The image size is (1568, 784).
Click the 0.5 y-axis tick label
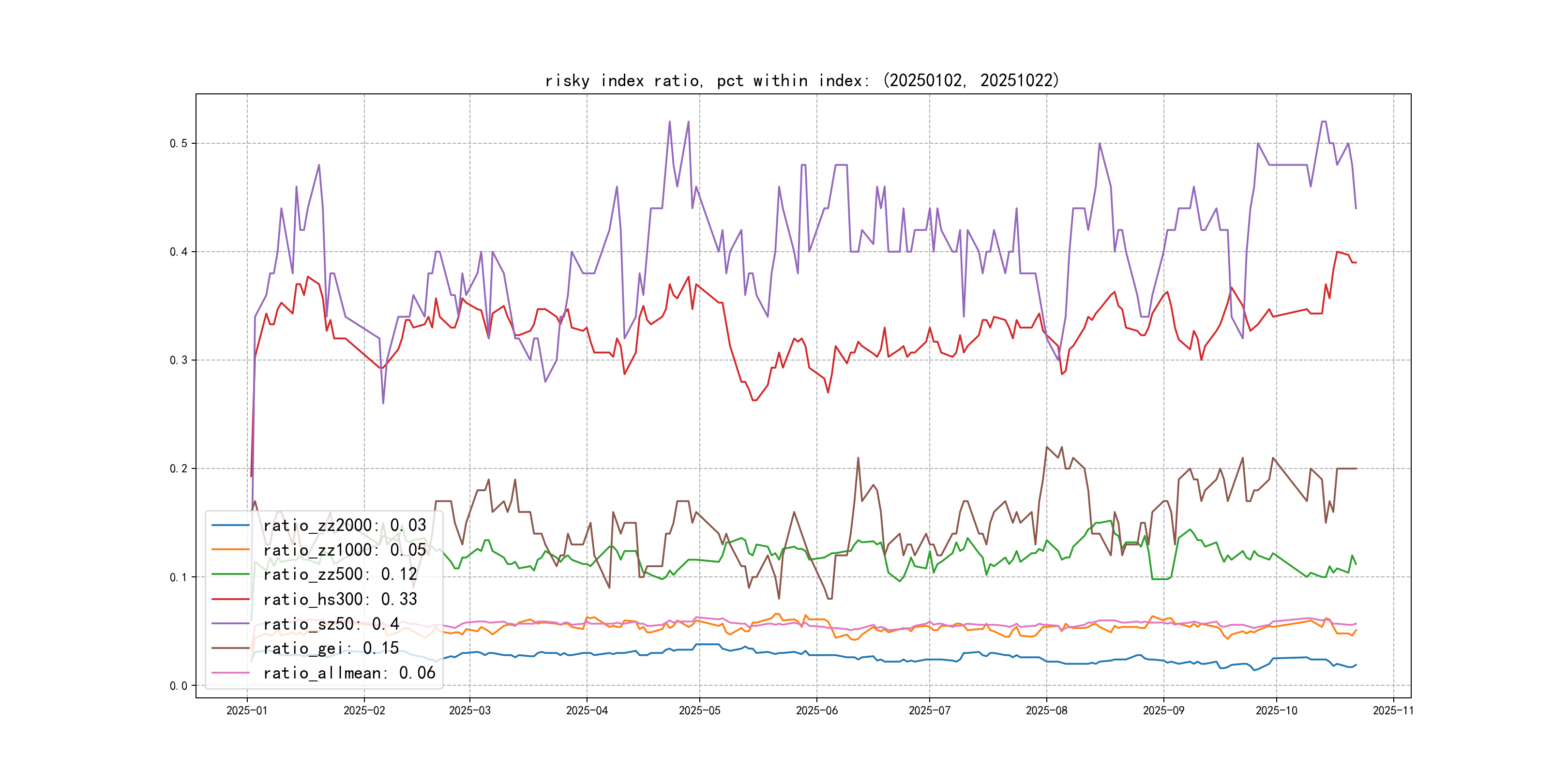[179, 144]
